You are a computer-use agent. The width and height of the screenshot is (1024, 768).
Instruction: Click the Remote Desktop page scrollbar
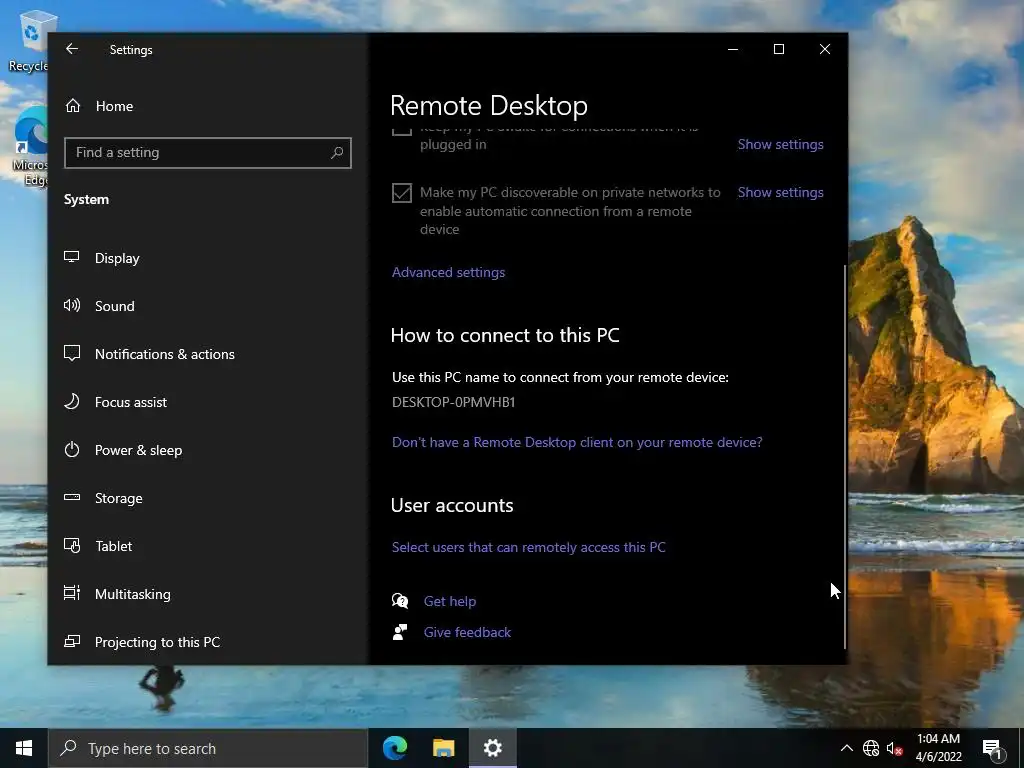pos(845,457)
